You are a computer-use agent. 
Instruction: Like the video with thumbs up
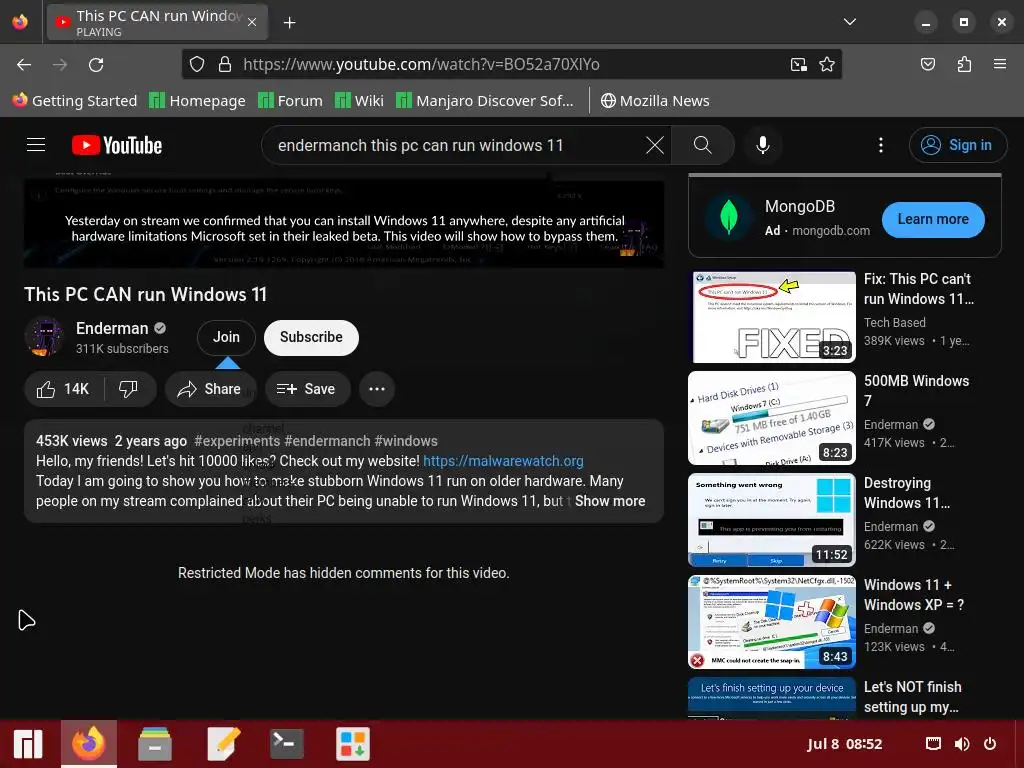[63, 389]
